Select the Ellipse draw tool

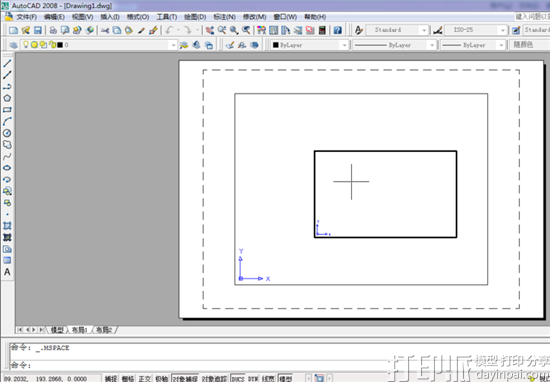(7, 168)
